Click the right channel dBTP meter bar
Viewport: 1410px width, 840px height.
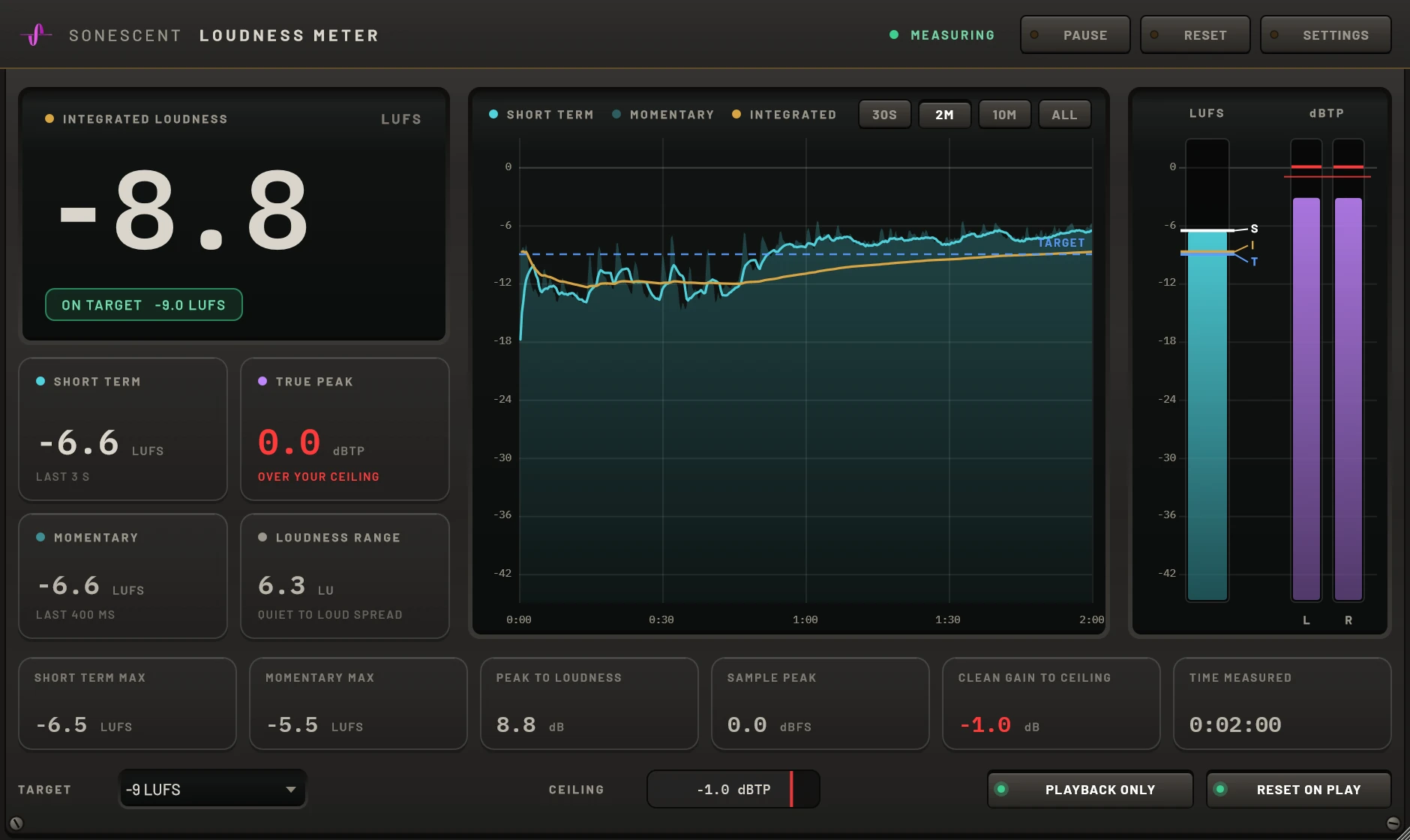(1348, 370)
